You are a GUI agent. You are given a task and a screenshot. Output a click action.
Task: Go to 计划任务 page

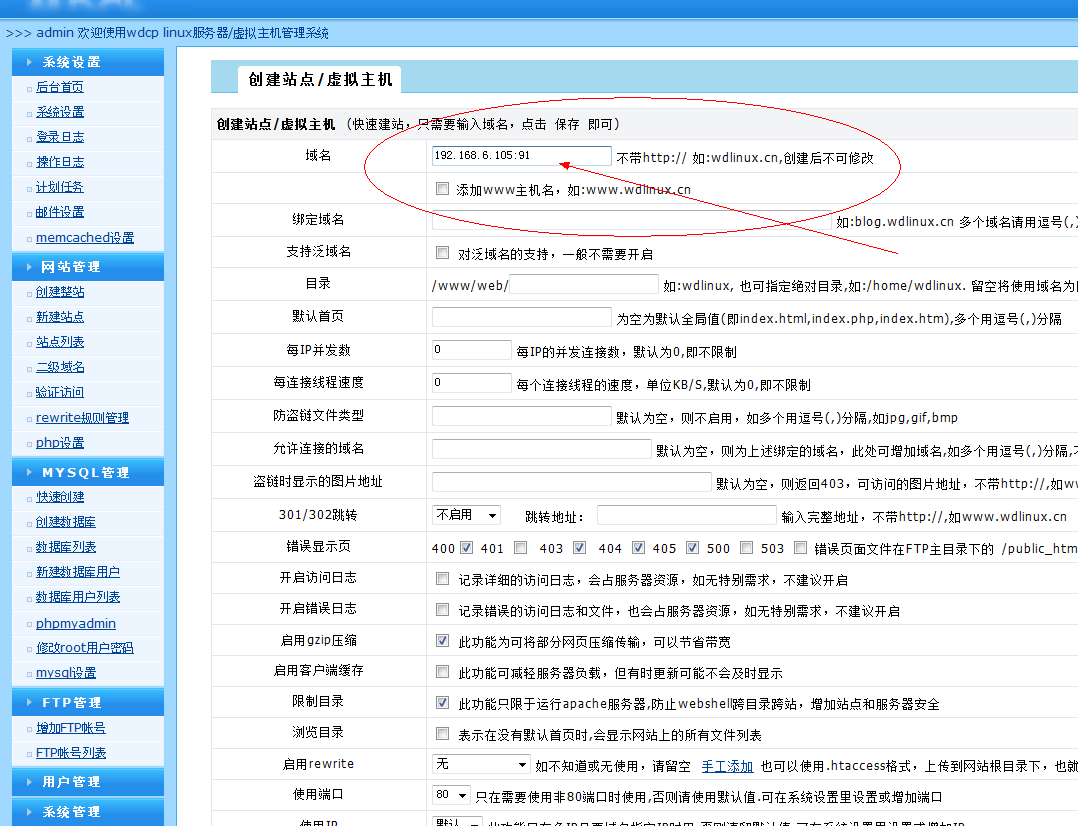[x=60, y=187]
